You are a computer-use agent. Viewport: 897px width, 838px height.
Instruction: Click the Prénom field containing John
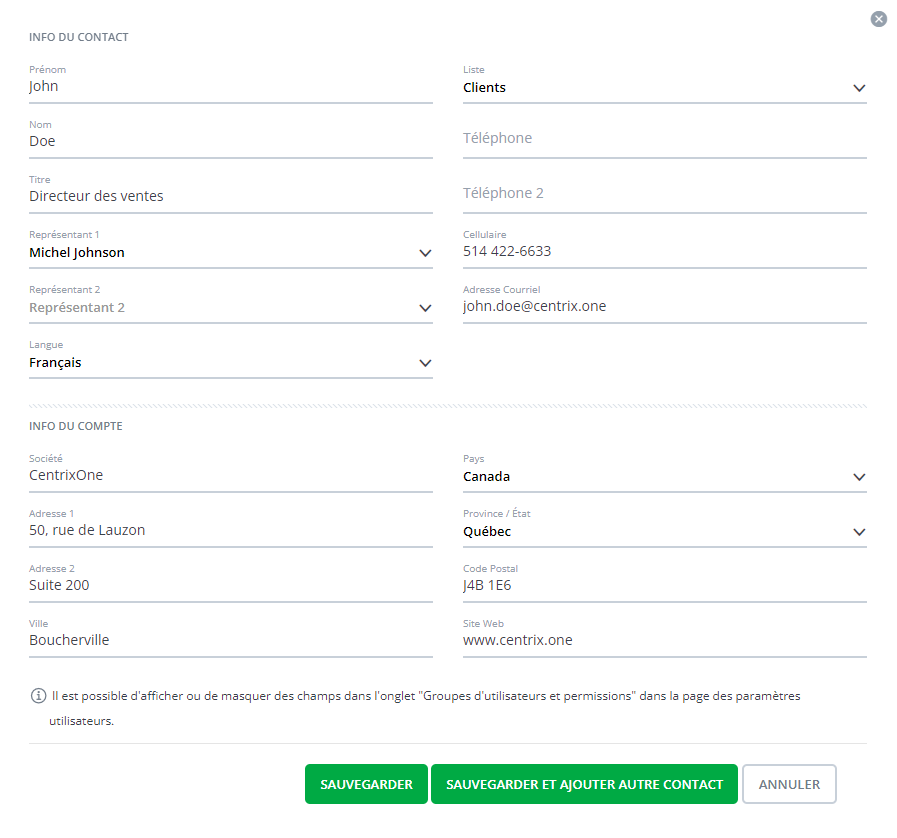pos(230,87)
